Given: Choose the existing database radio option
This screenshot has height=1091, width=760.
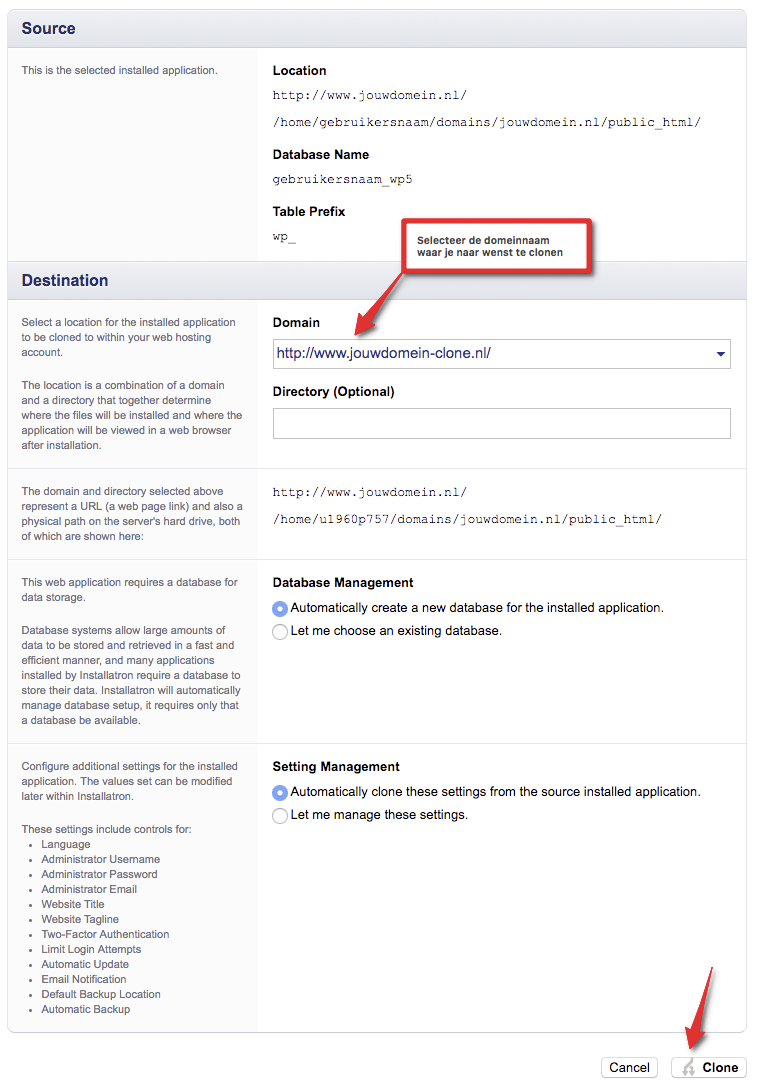Looking at the screenshot, I should 281,632.
